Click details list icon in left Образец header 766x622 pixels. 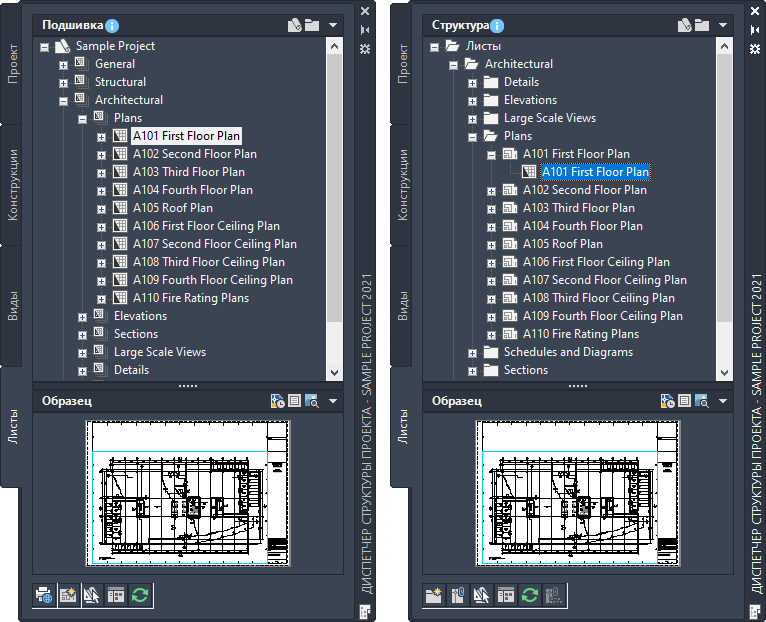[295, 401]
